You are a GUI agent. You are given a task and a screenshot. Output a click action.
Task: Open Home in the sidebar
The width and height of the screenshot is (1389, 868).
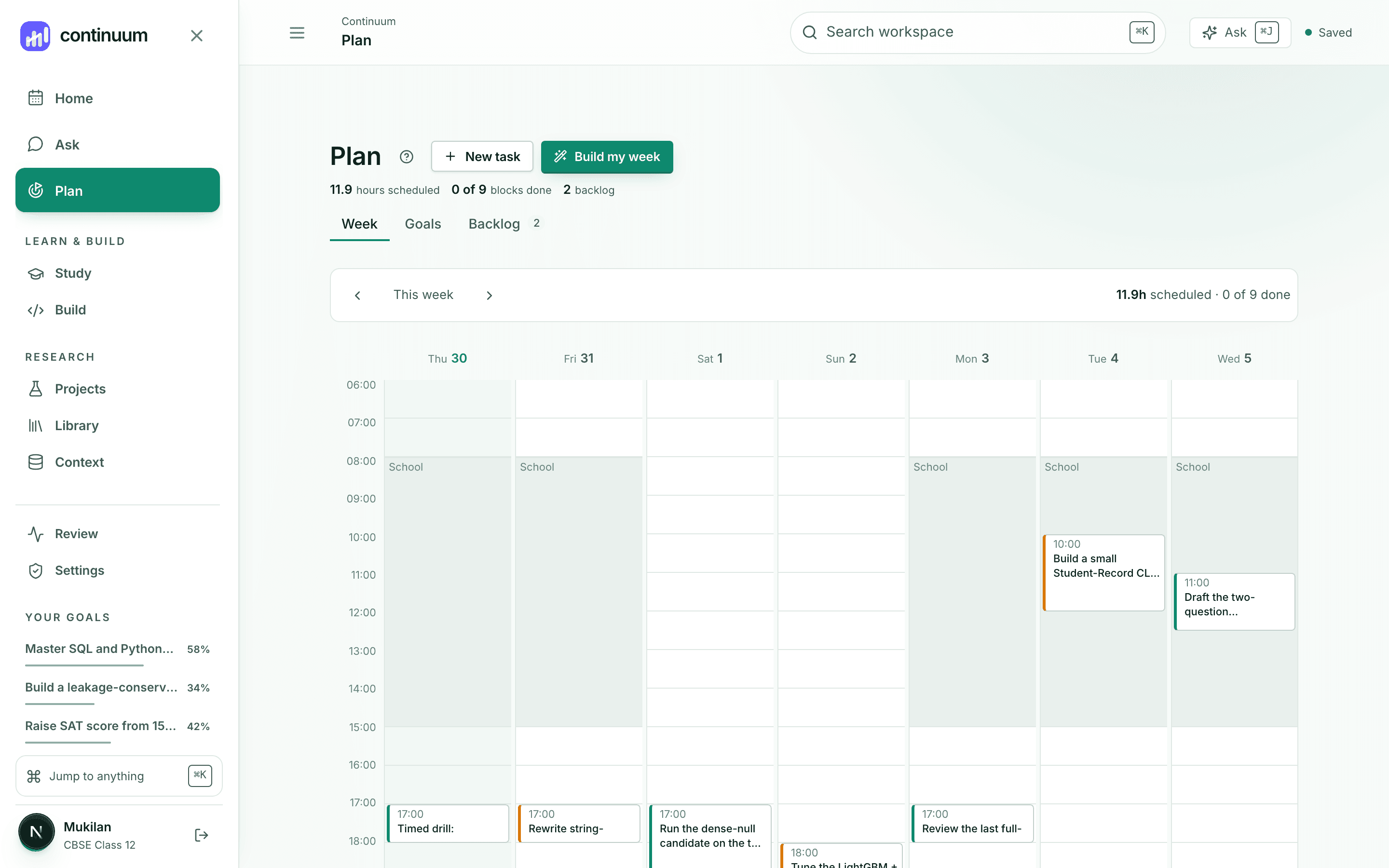pyautogui.click(x=118, y=98)
